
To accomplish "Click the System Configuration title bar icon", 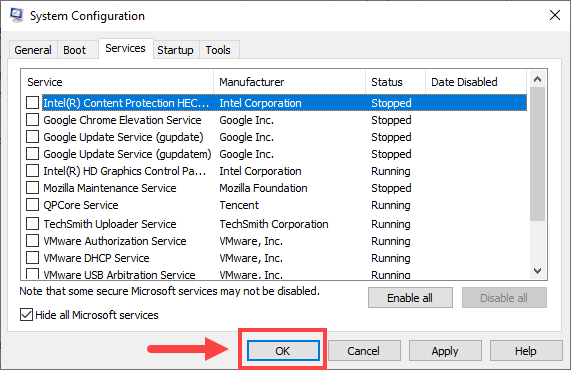I will pos(16,15).
